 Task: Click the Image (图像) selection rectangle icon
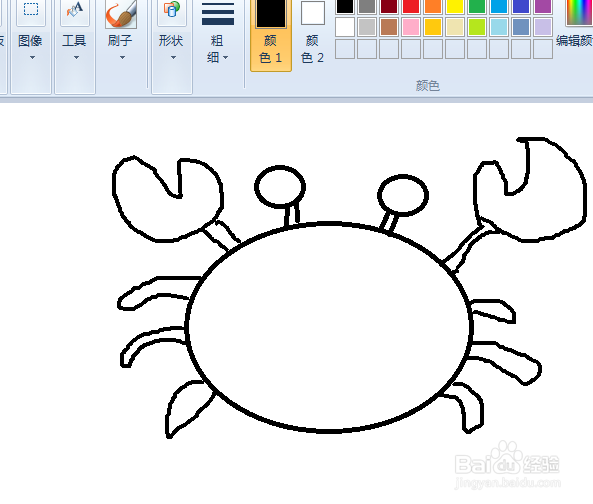[x=31, y=11]
